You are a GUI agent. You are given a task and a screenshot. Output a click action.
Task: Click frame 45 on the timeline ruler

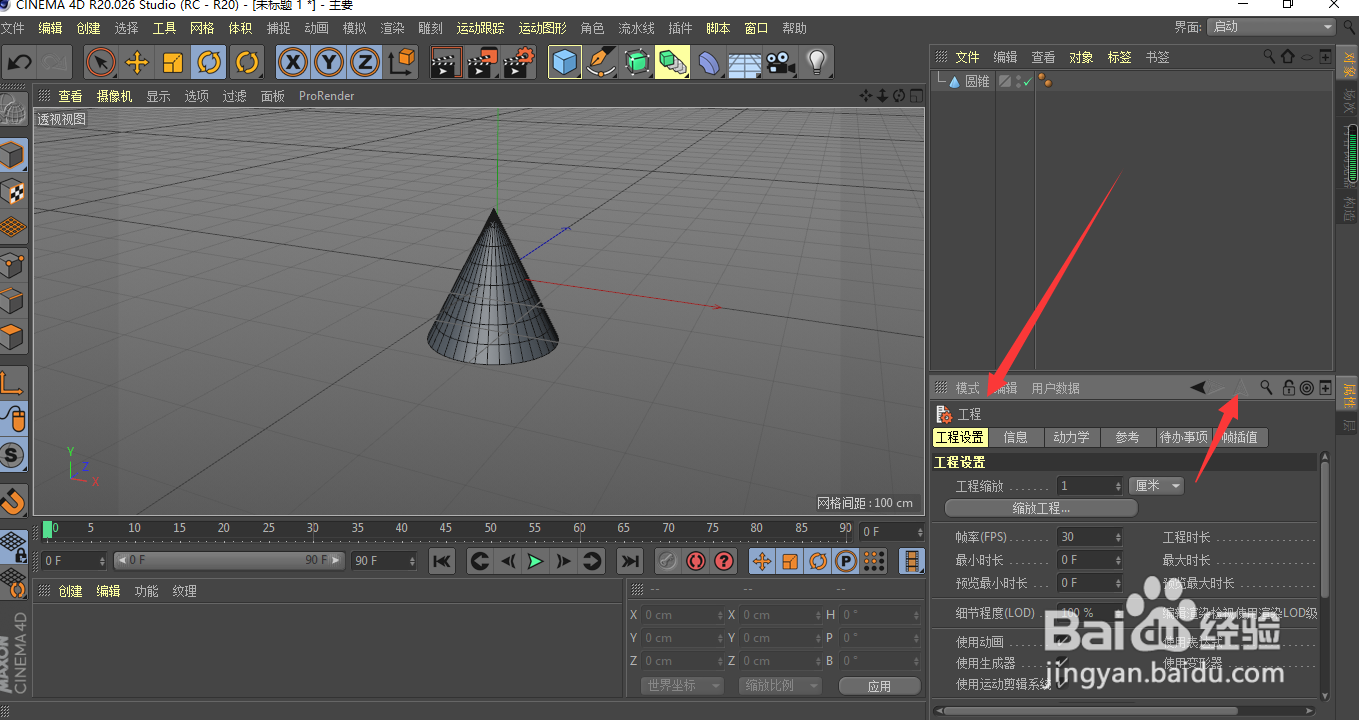pyautogui.click(x=446, y=529)
